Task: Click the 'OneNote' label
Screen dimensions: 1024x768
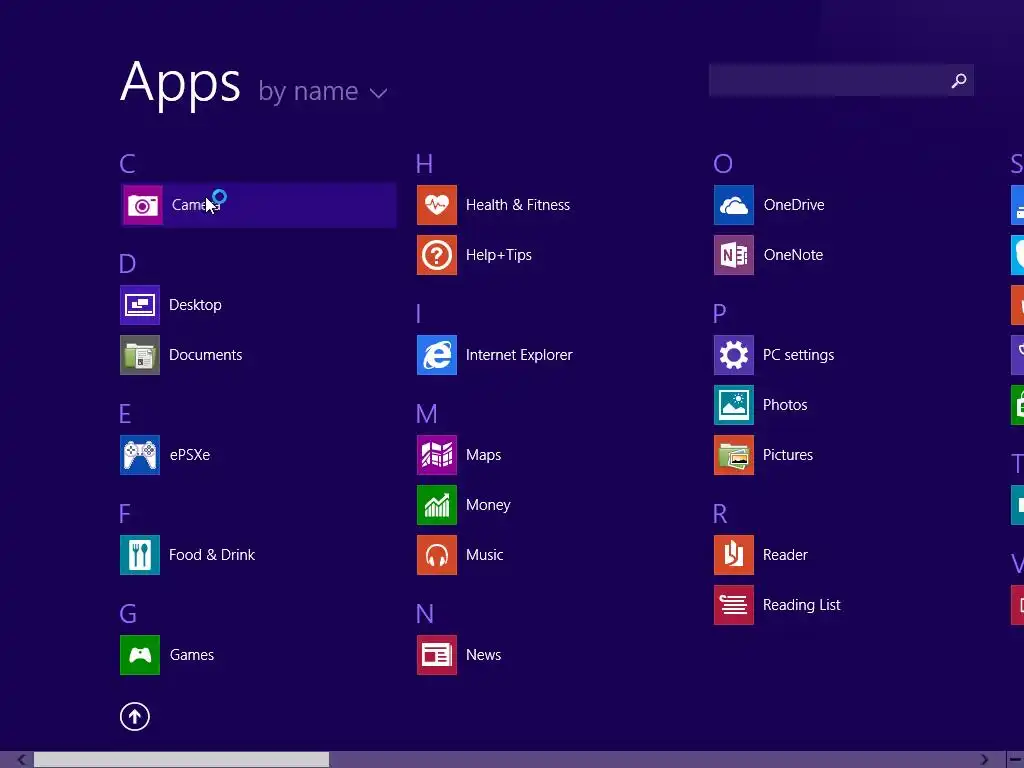Action: (x=793, y=255)
